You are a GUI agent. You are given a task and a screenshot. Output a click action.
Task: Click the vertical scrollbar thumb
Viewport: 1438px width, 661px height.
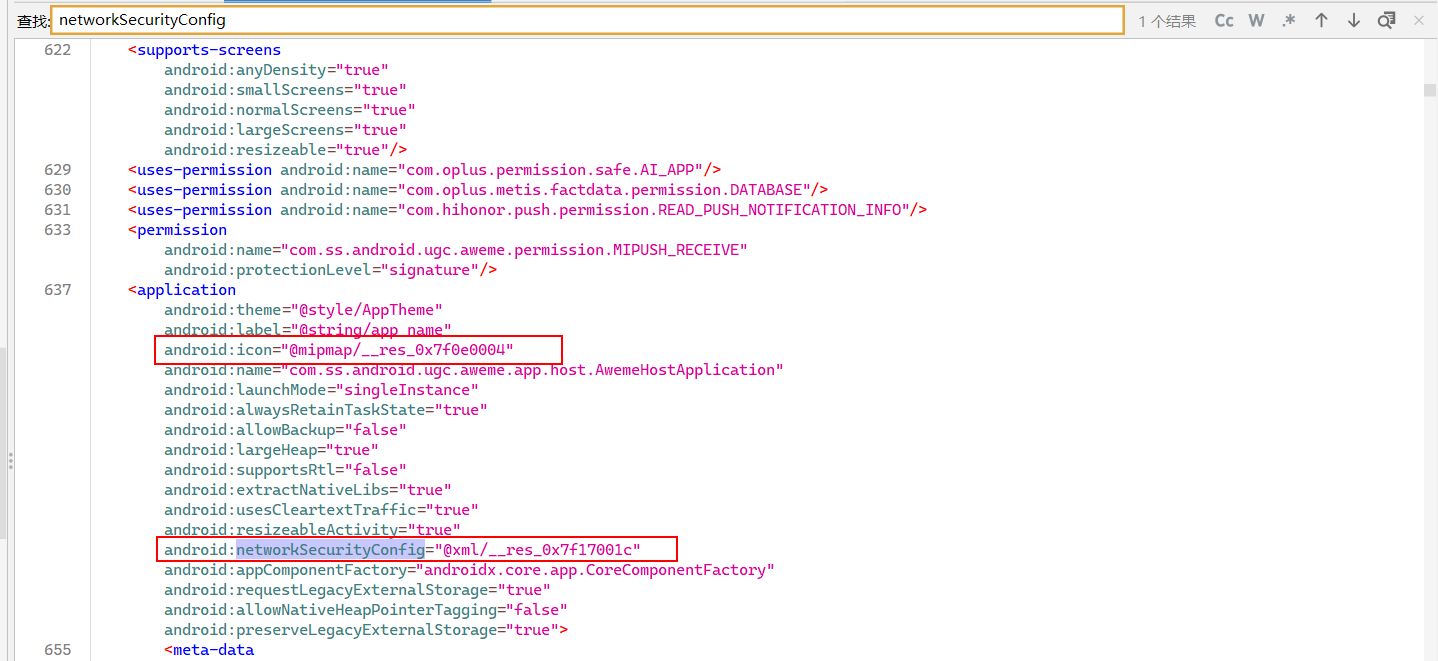tap(1430, 90)
